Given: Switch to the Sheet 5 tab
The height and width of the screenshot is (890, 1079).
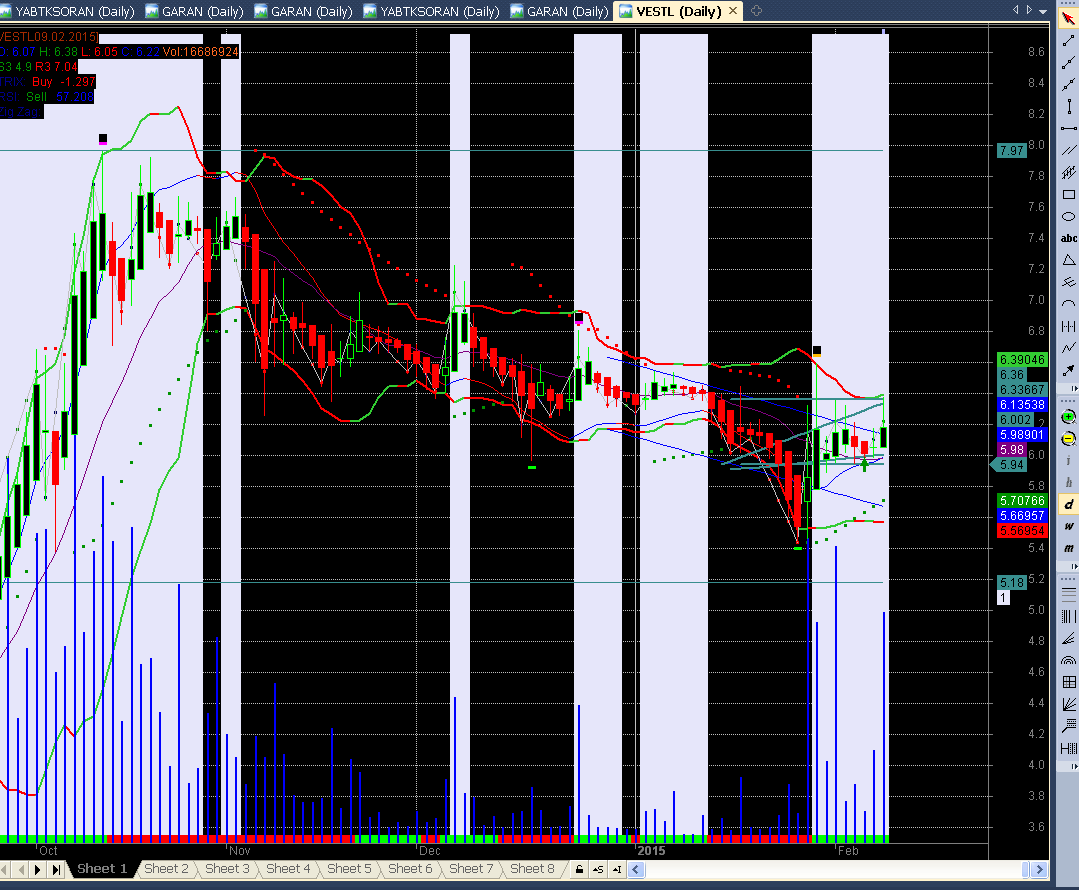Looking at the screenshot, I should tap(349, 869).
